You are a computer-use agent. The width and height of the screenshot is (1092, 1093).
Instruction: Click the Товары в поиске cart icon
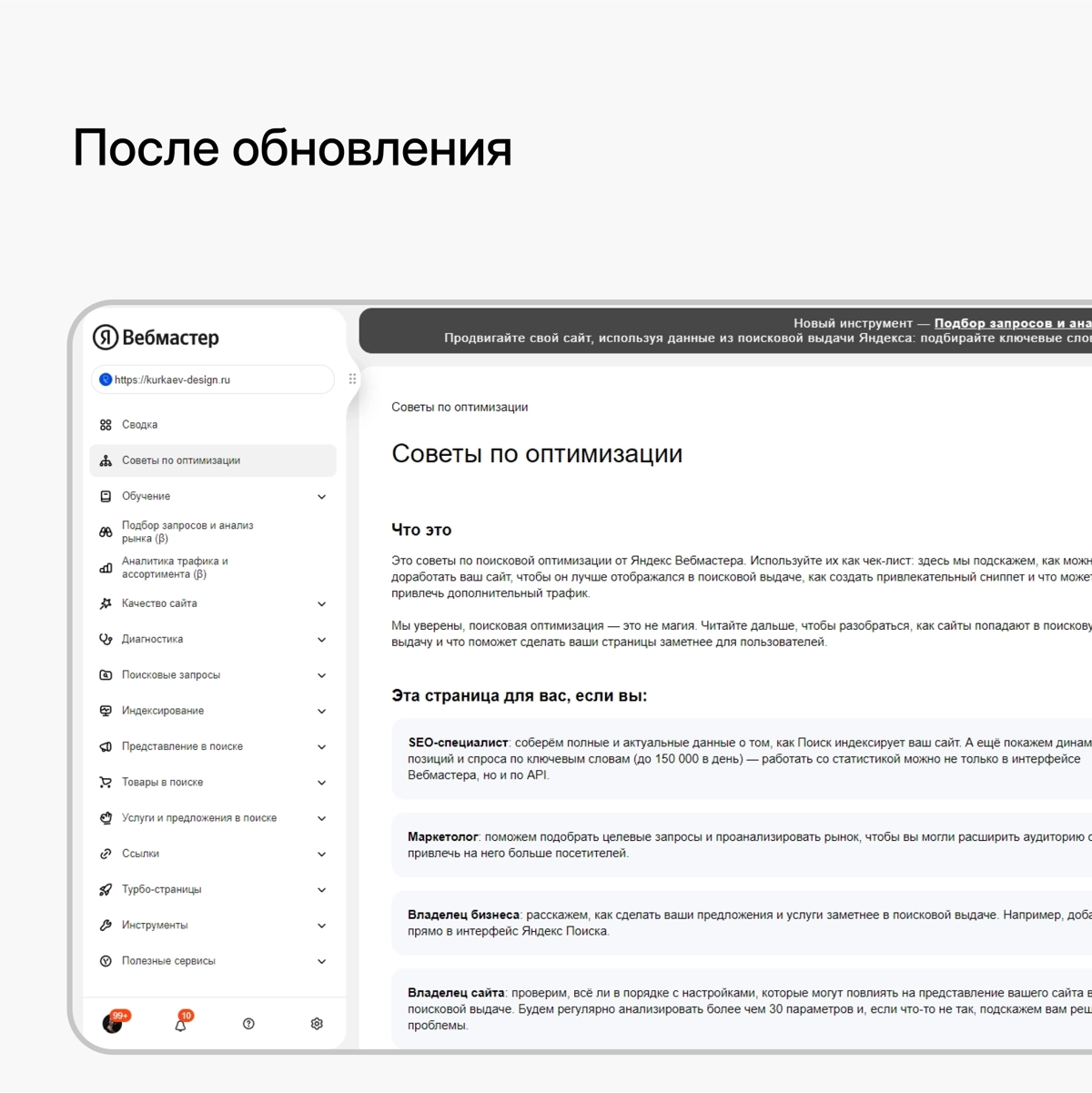(x=106, y=782)
